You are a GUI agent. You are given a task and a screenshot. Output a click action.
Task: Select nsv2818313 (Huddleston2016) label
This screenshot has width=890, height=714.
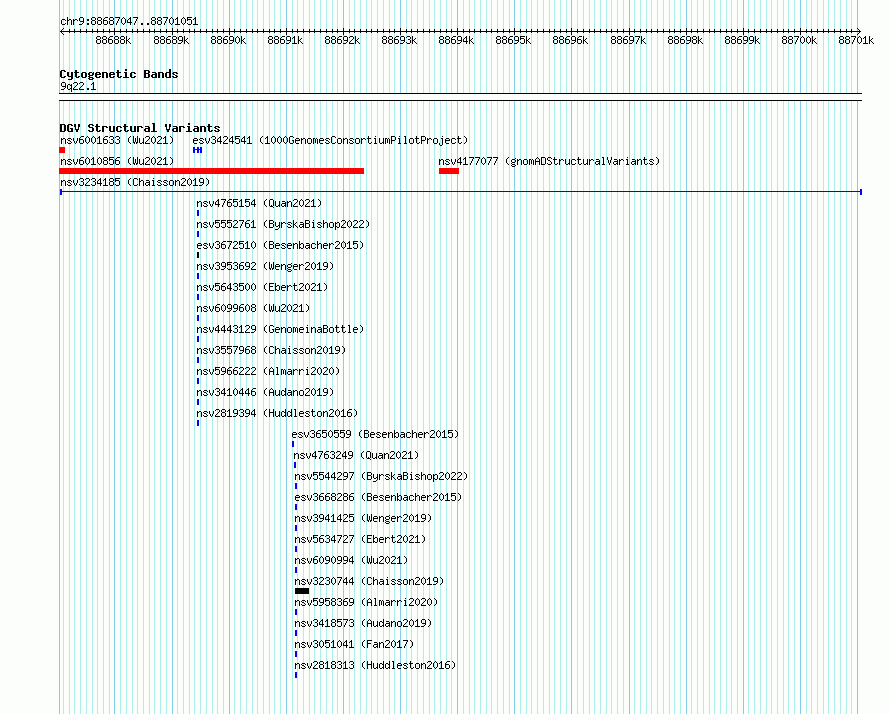coord(376,665)
